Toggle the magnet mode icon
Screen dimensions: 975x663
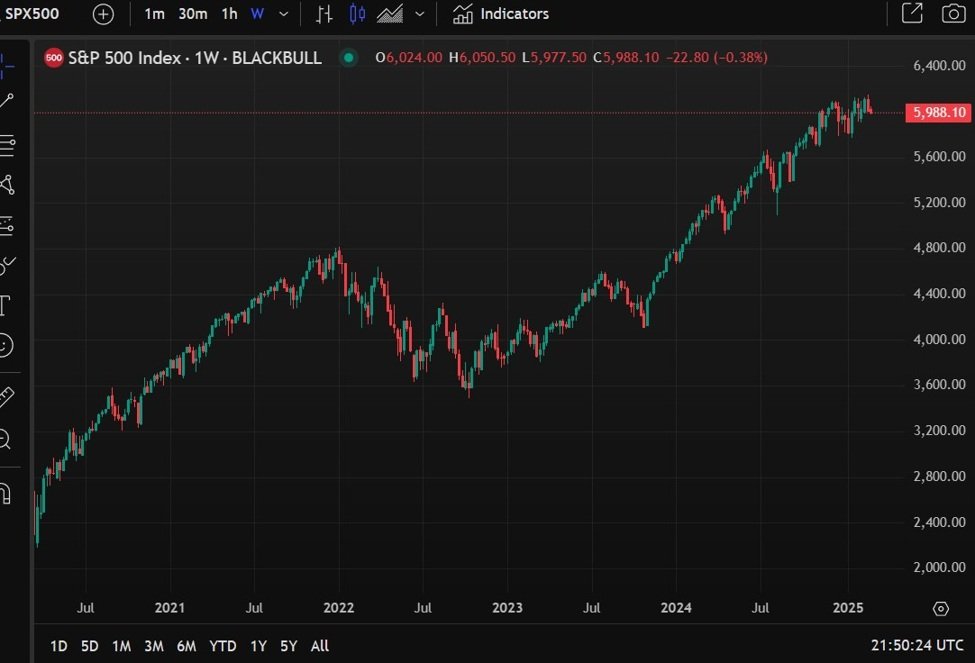[x=5, y=493]
